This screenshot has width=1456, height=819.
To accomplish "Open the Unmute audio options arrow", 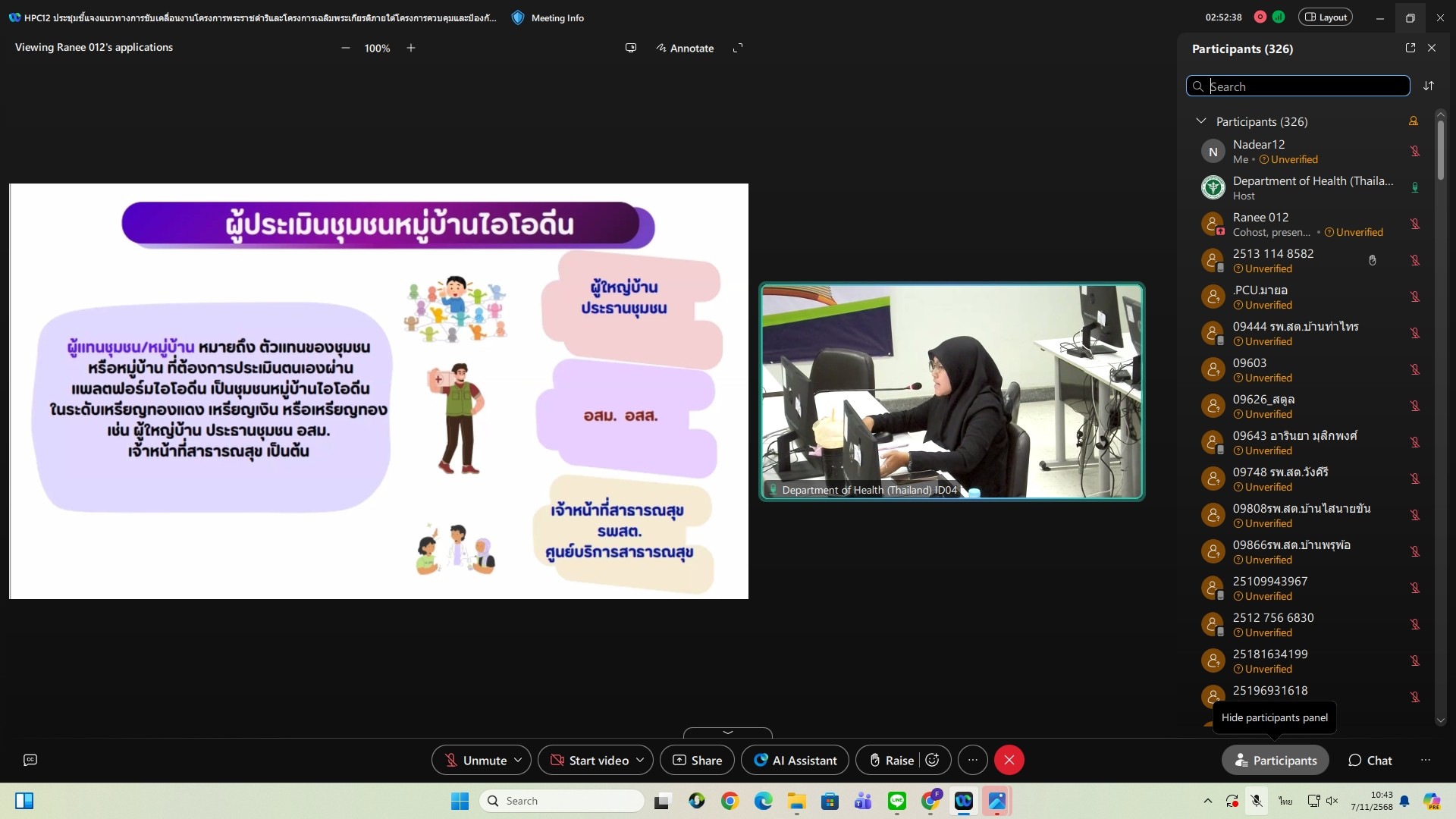I will click(x=518, y=760).
